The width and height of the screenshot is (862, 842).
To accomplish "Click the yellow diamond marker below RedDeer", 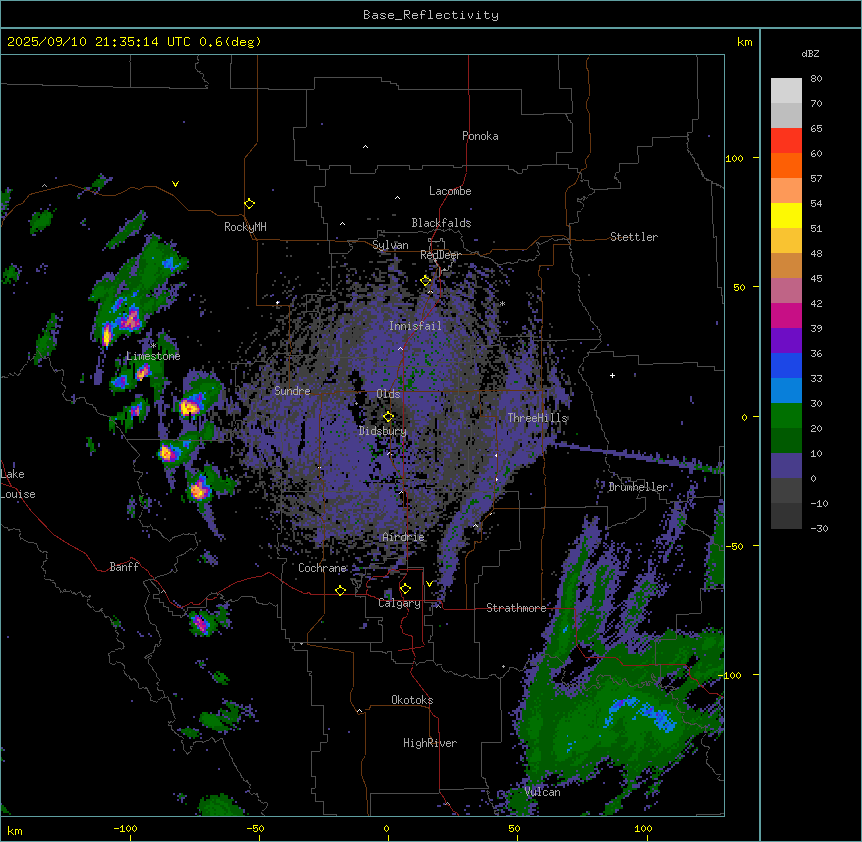I will click(426, 281).
